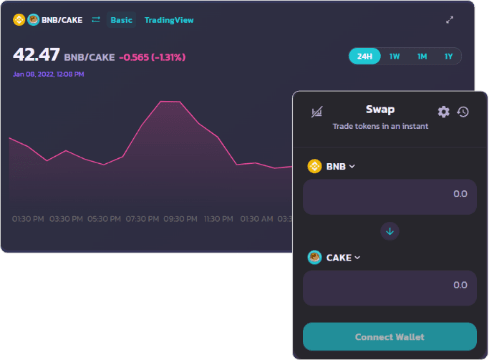Image resolution: width=489 pixels, height=360 pixels.
Task: Open the recent transactions history icon
Action: pos(463,112)
